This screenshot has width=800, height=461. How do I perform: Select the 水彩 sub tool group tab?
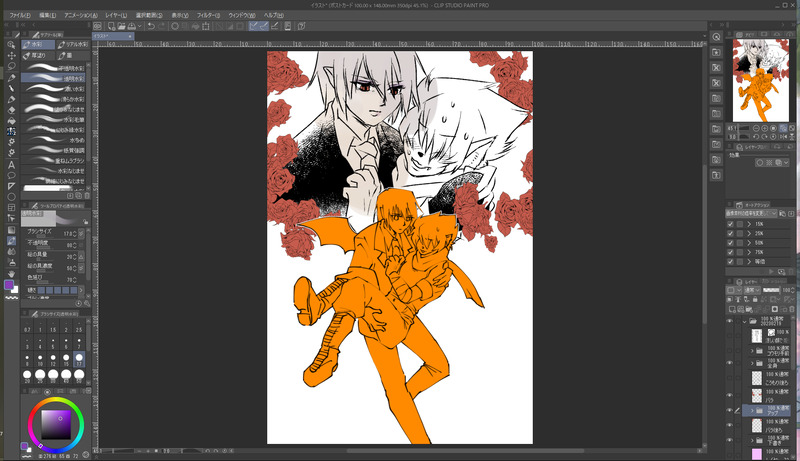[38, 44]
